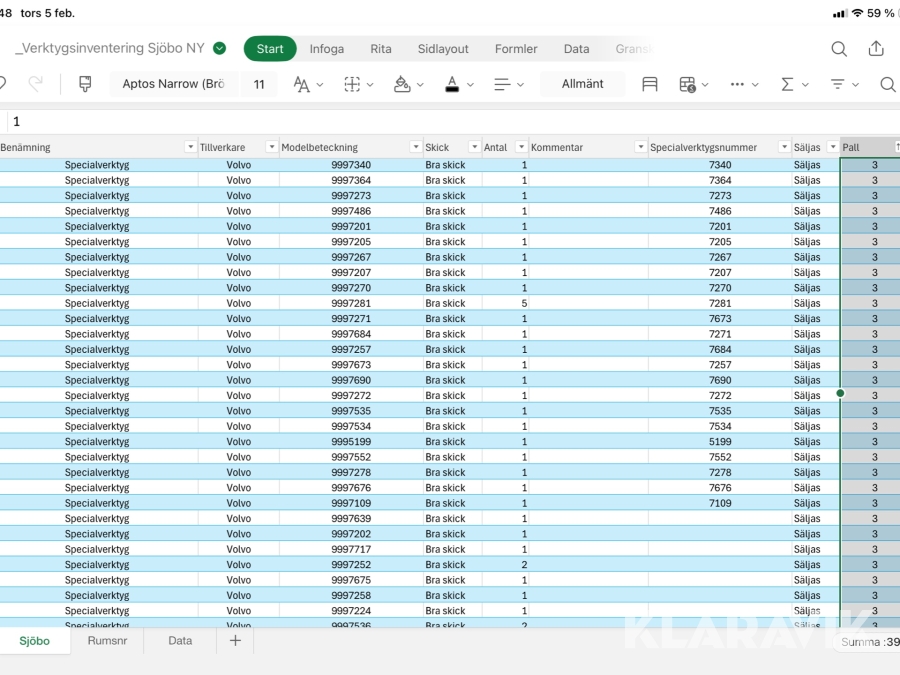Screen dimensions: 900x675
Task: Open the Tillverkare column filter dropdown
Action: pos(271,148)
